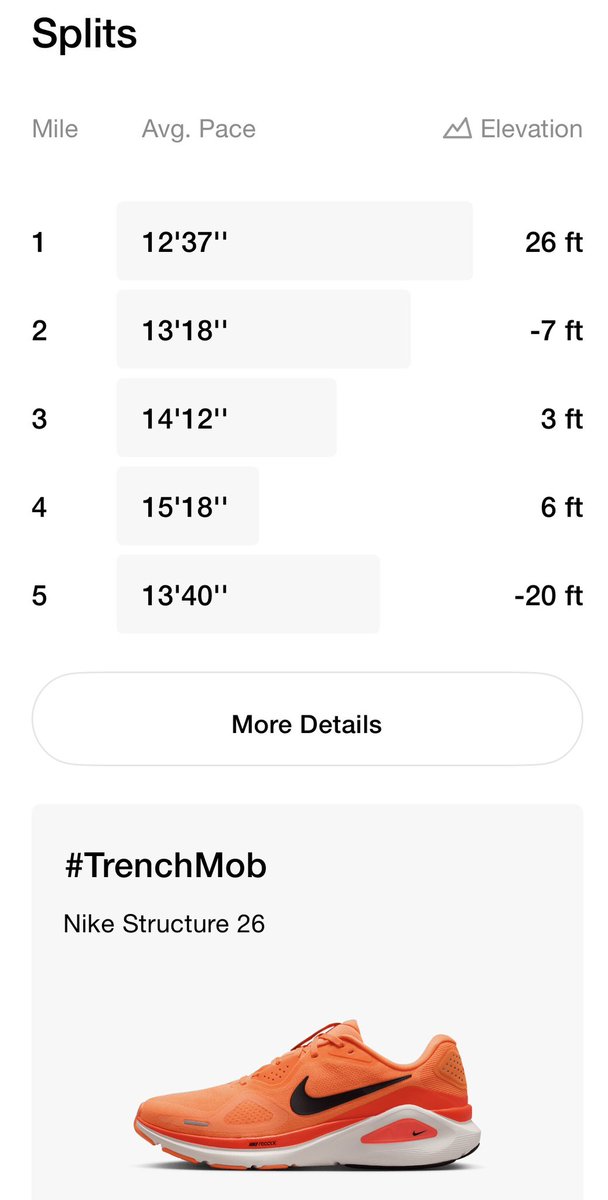Tap the Splits section heading
This screenshot has width=608, height=1200.
[85, 34]
